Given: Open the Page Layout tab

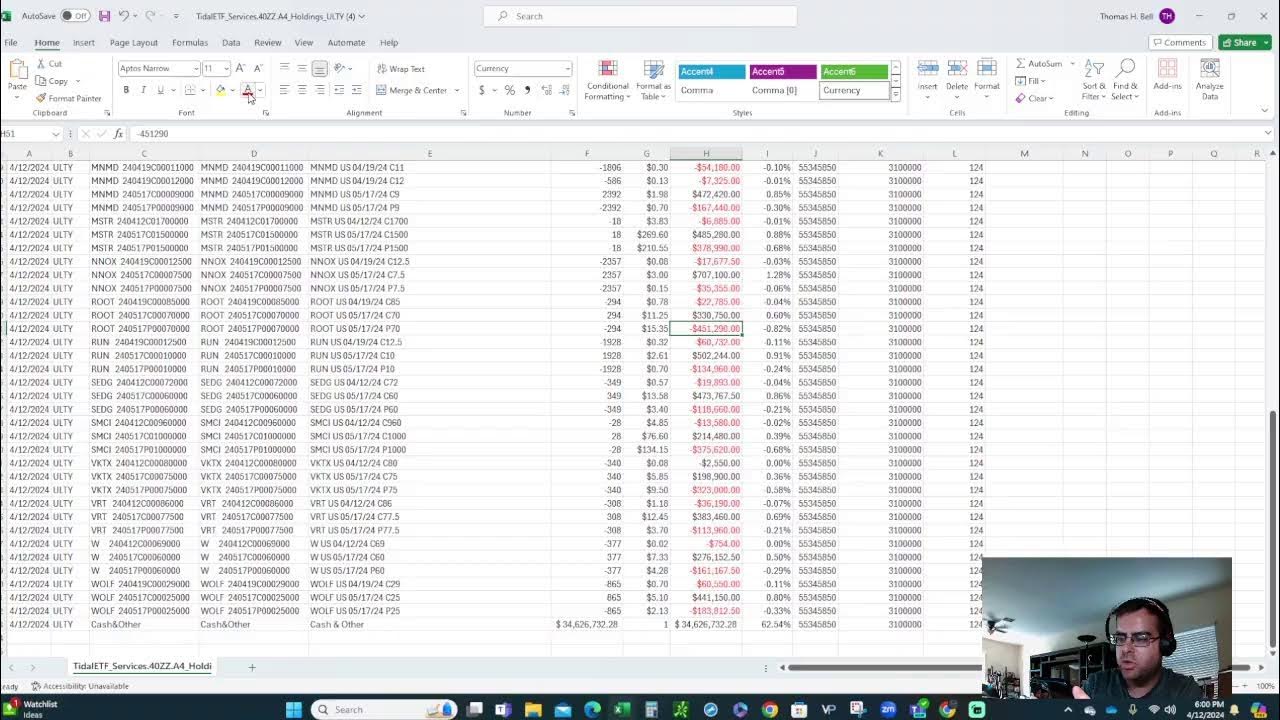Looking at the screenshot, I should tap(134, 43).
